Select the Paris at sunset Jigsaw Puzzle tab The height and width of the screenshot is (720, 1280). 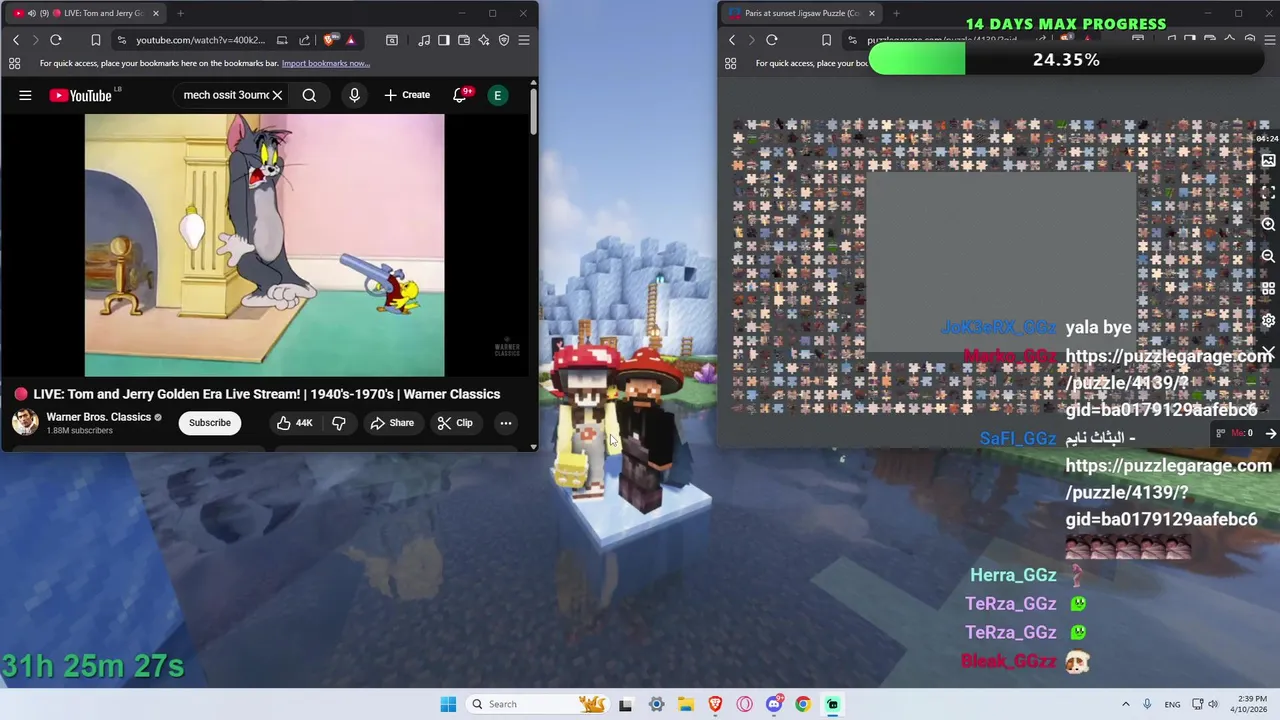point(800,13)
